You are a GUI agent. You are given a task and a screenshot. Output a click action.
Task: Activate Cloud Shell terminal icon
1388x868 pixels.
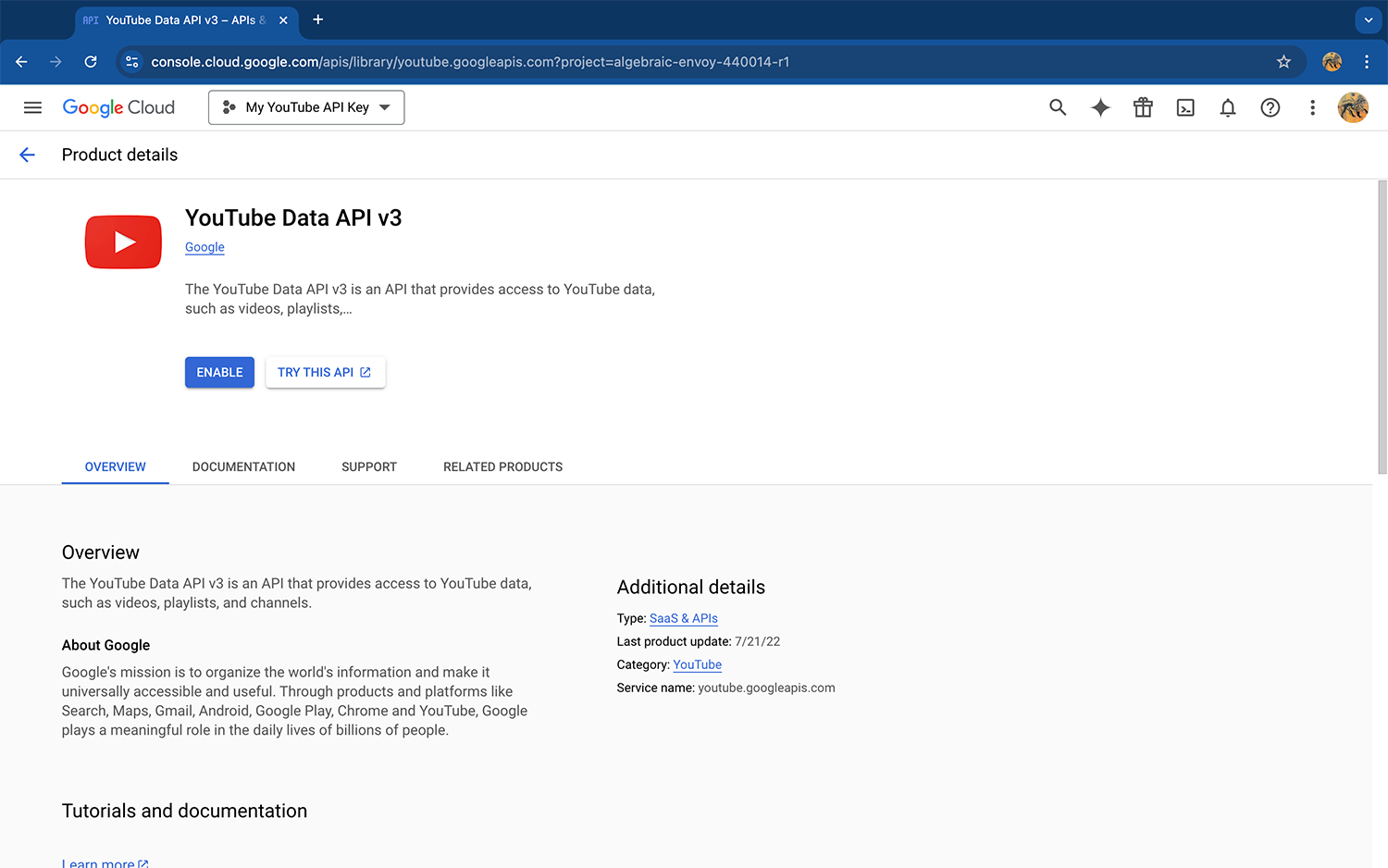point(1185,107)
